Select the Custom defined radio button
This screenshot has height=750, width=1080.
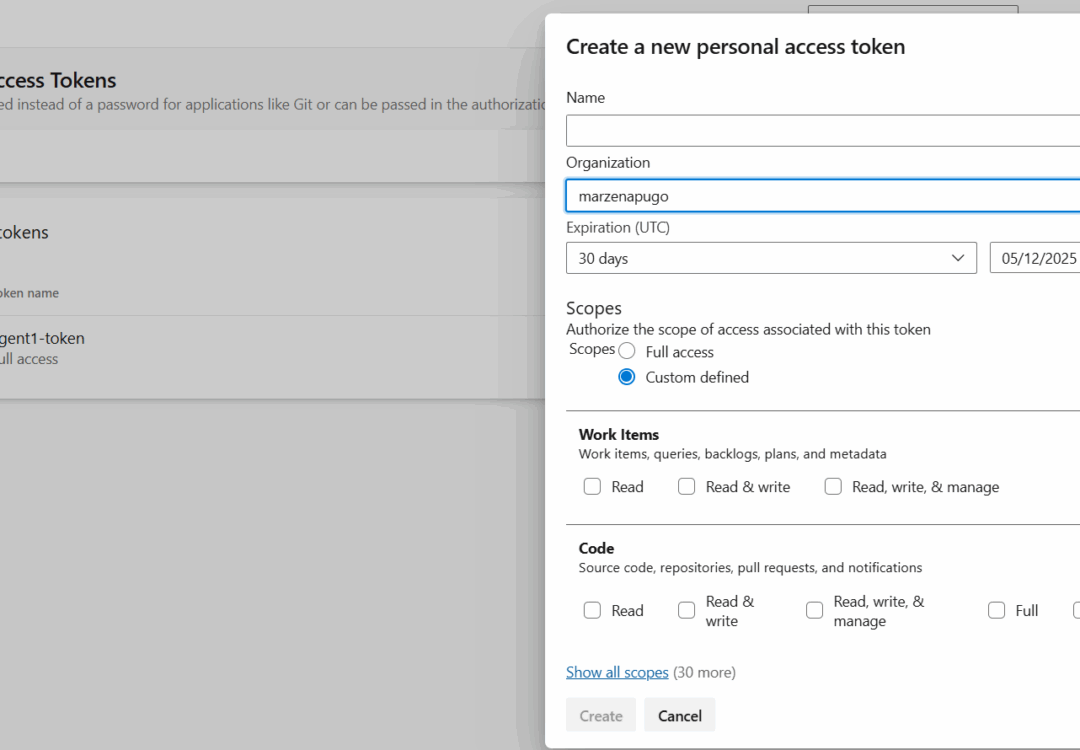point(626,377)
